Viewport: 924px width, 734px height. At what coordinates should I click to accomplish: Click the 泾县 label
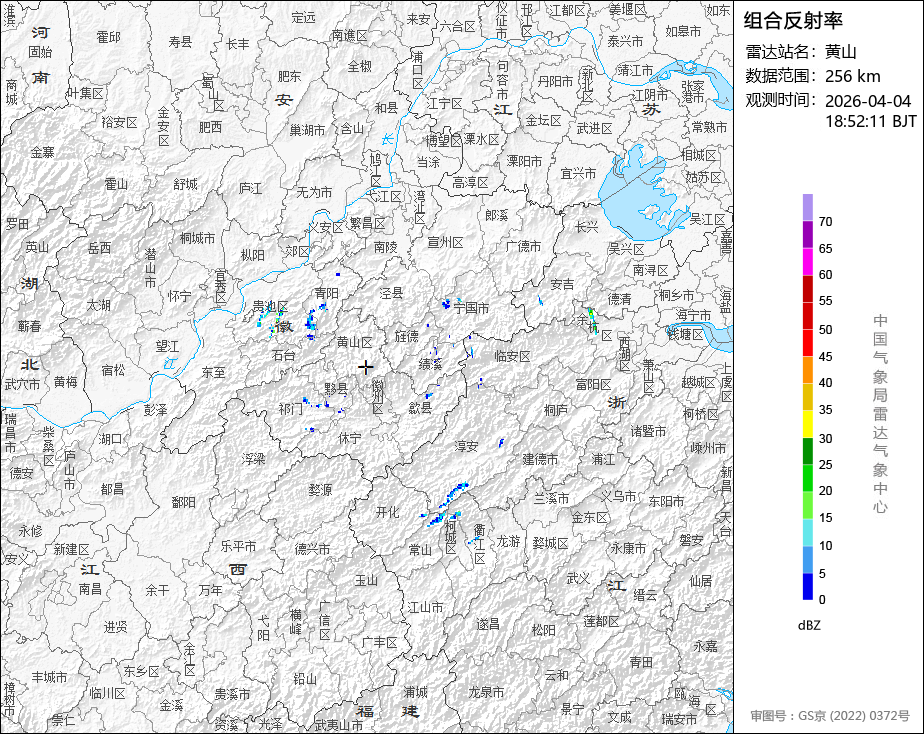391,292
